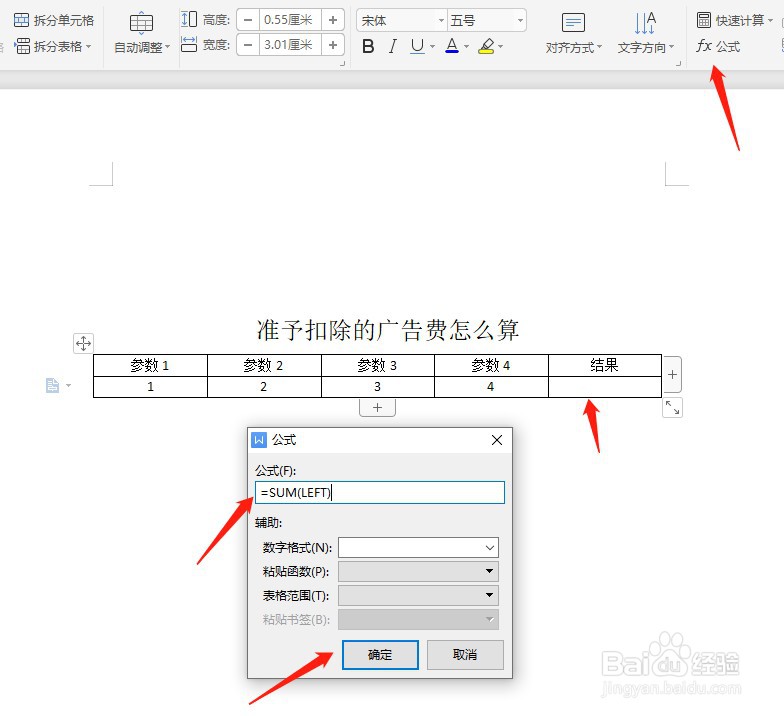Increase column width with the plus button

(333, 45)
